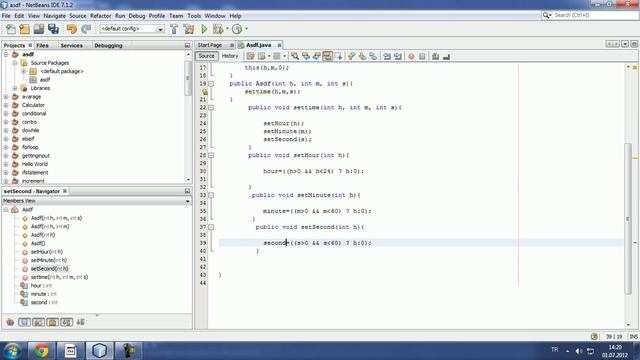Open Chrome from the Windows taskbar
Screen dimensions: 640x360
[x=41, y=351]
